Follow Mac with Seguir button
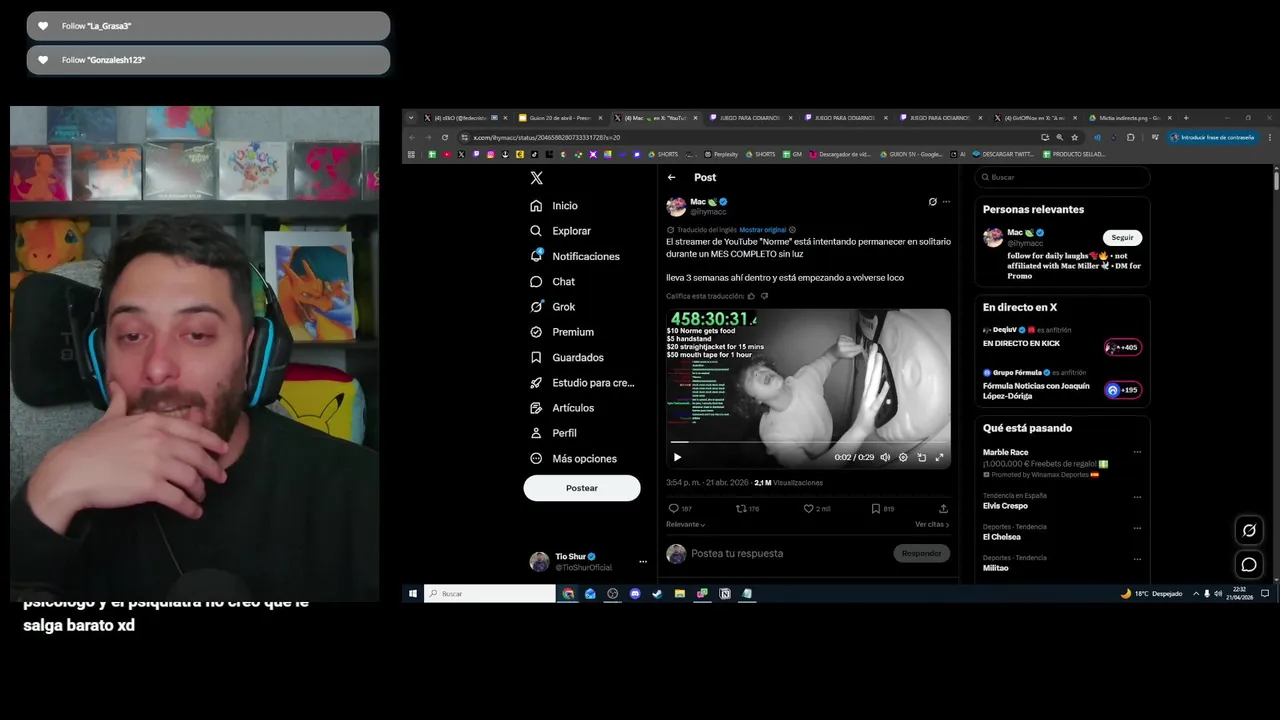This screenshot has width=1280, height=720. click(x=1123, y=237)
